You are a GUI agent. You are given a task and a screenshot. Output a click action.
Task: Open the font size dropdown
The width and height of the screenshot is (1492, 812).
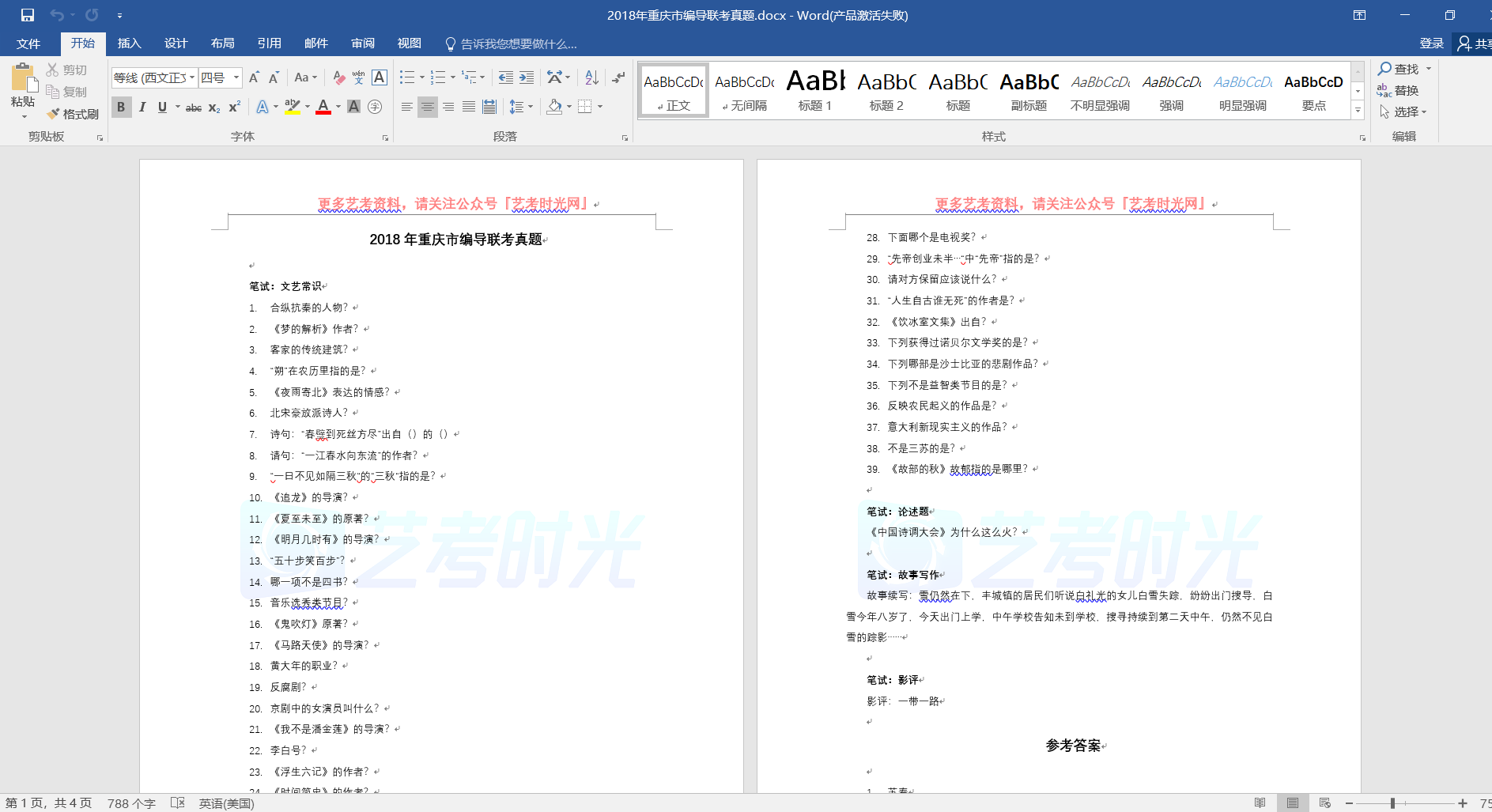[236, 77]
